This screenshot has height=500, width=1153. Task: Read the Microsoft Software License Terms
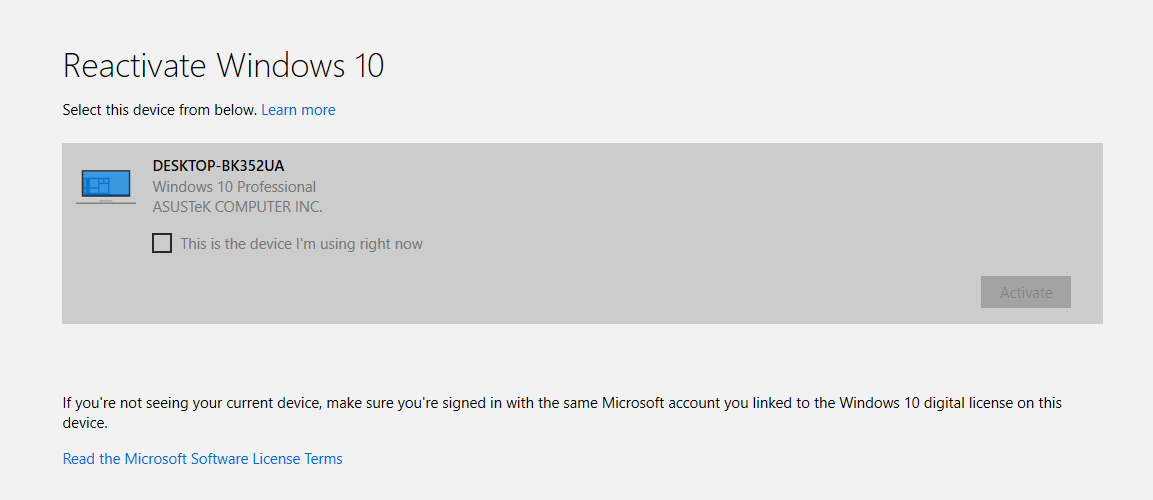pos(202,459)
